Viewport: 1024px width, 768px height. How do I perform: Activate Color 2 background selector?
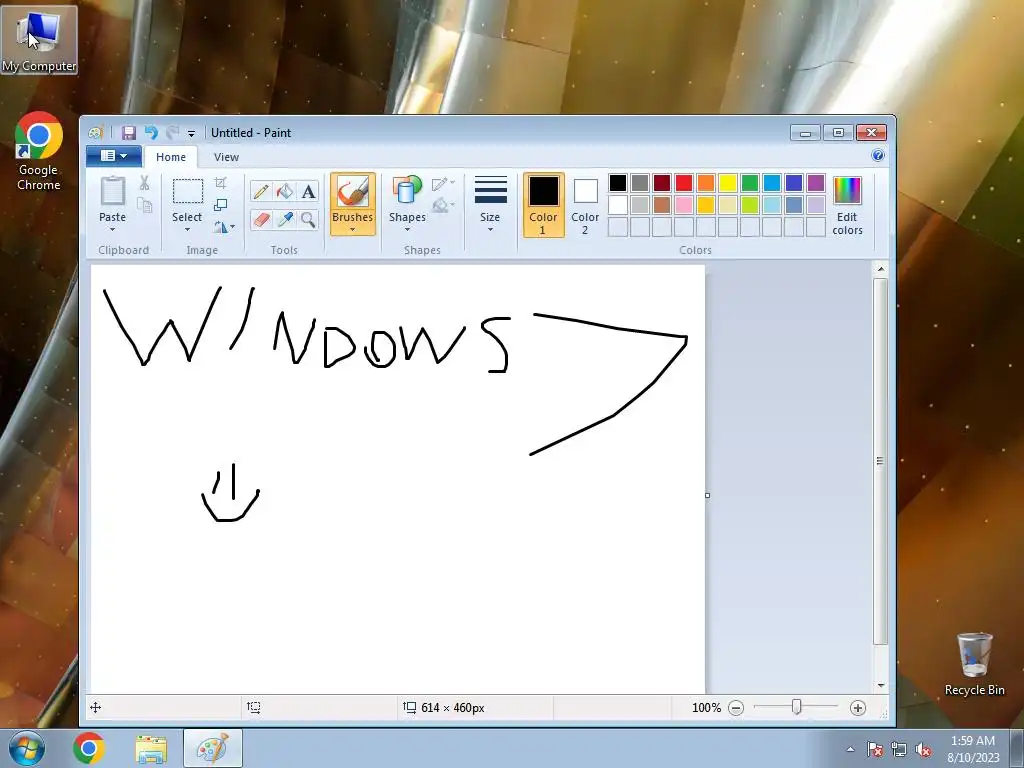coord(585,205)
